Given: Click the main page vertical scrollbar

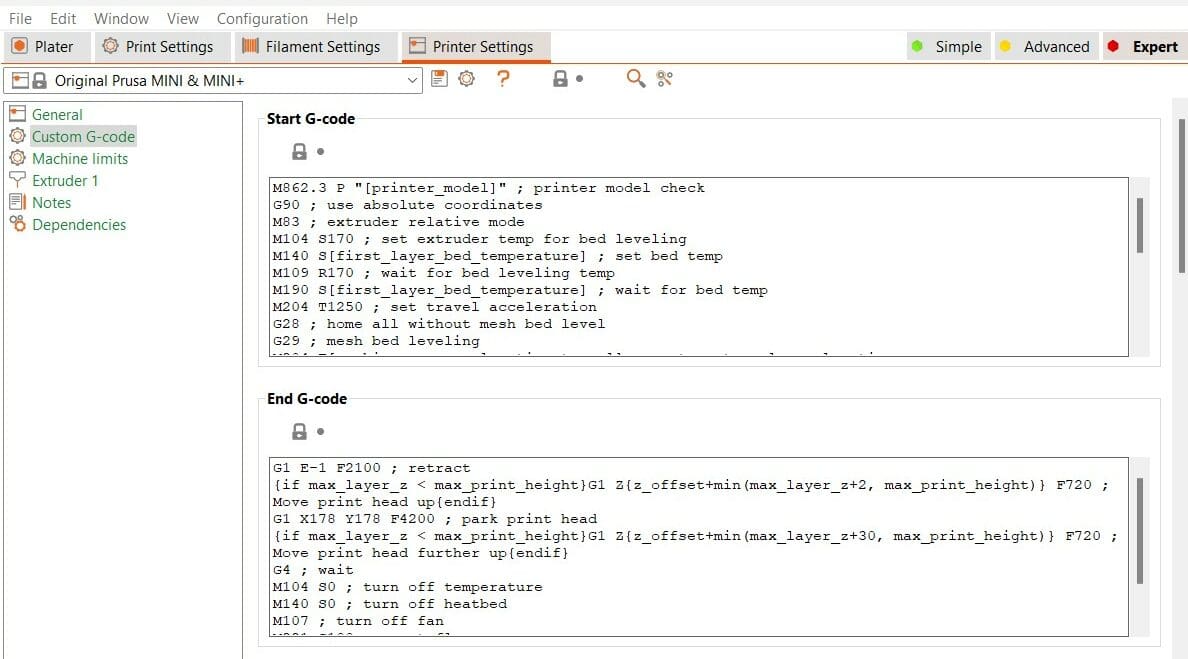Looking at the screenshot, I should (1181, 195).
